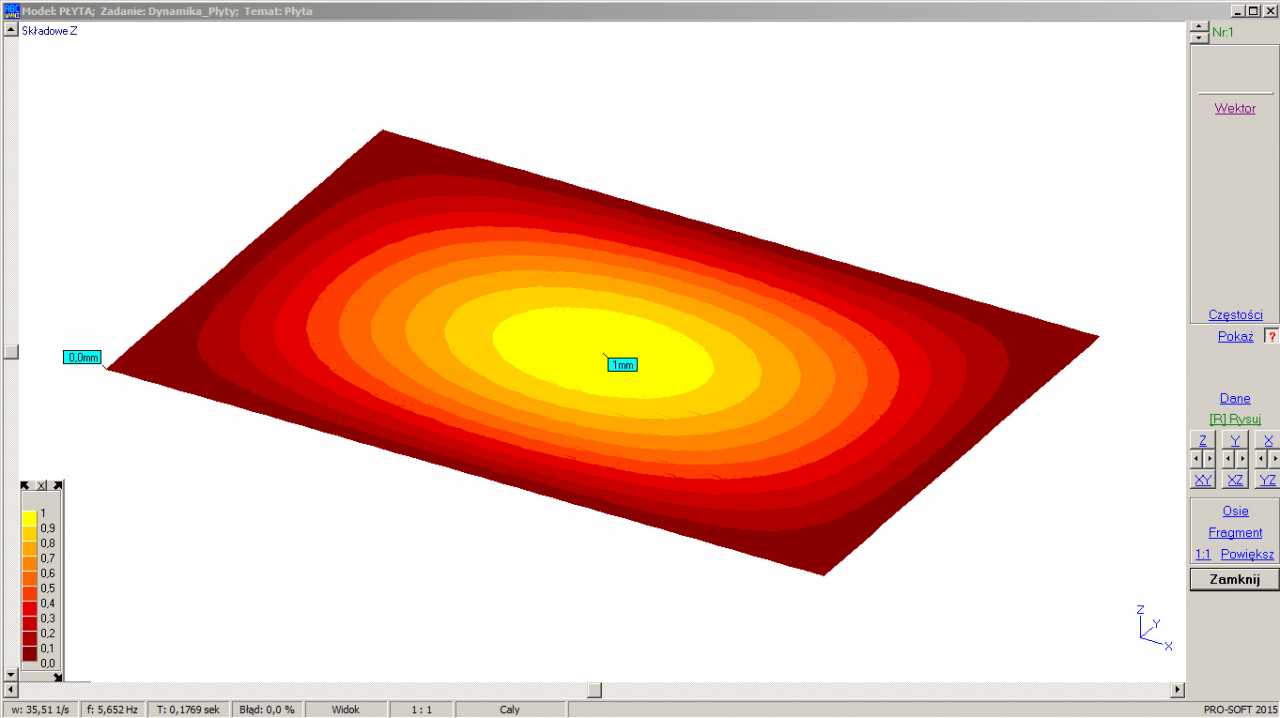Select the 0,0mm corner value label
Screen dimensions: 1280x718
[x=82, y=357]
